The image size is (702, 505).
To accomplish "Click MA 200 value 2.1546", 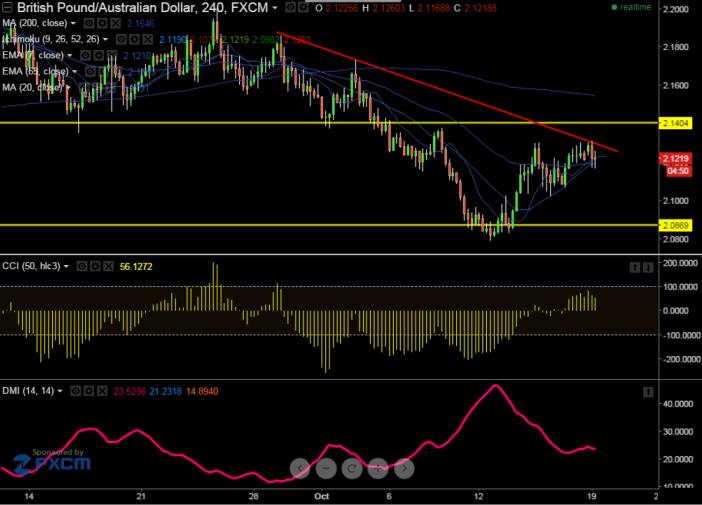I will click(141, 24).
